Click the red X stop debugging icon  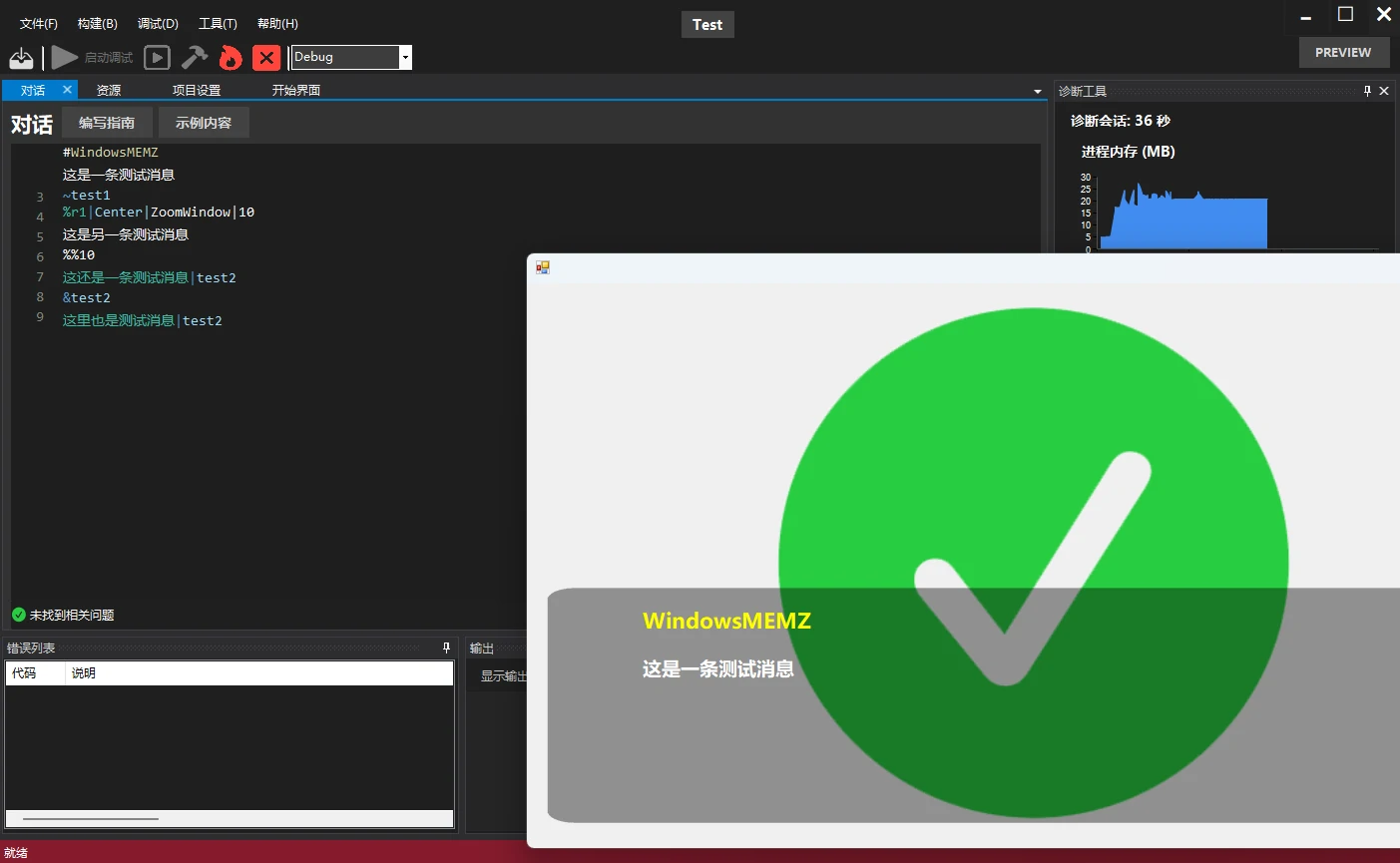pos(266,58)
